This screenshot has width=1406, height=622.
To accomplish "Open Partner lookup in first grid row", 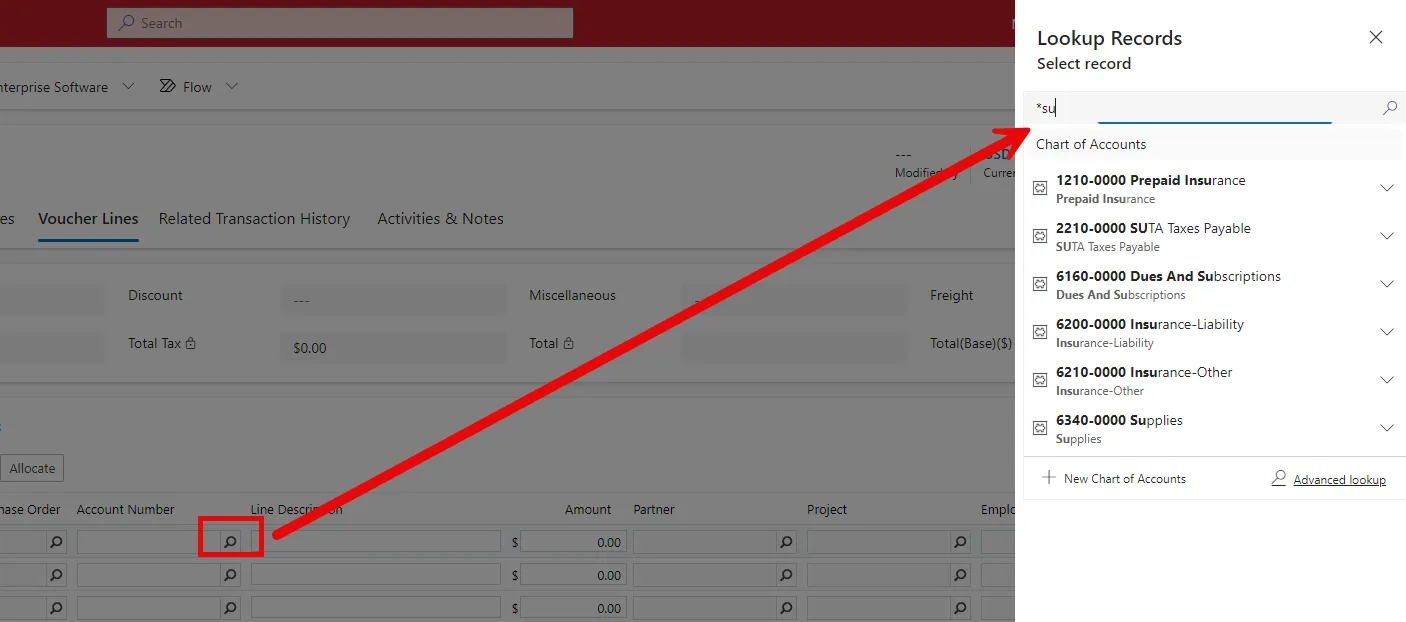I will (786, 542).
